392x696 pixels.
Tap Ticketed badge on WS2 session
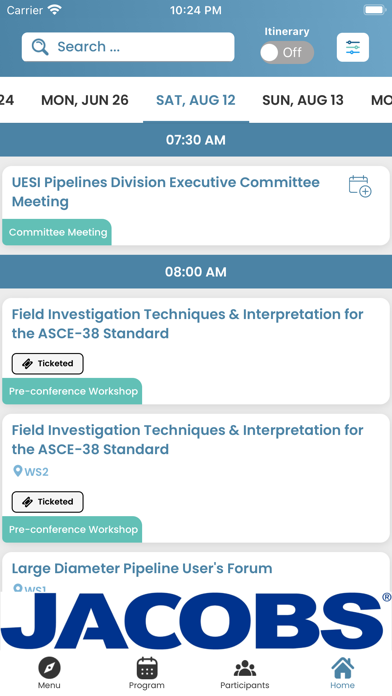tap(48, 502)
